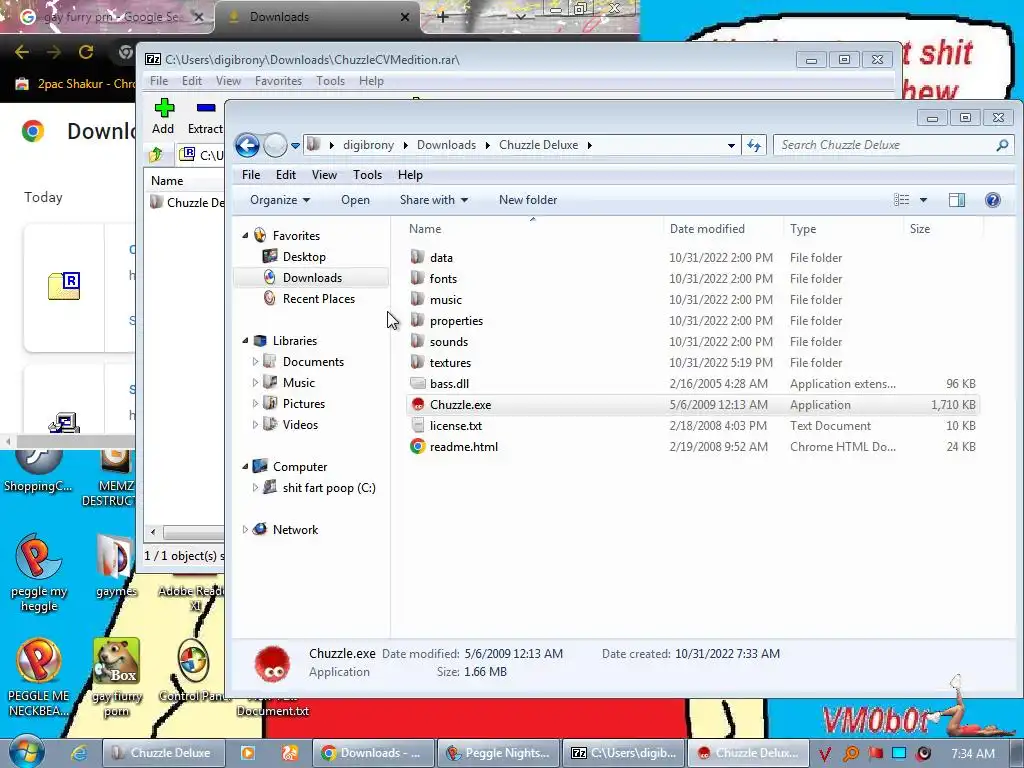Open the File menu in Explorer
This screenshot has width=1024, height=768.
coord(251,175)
